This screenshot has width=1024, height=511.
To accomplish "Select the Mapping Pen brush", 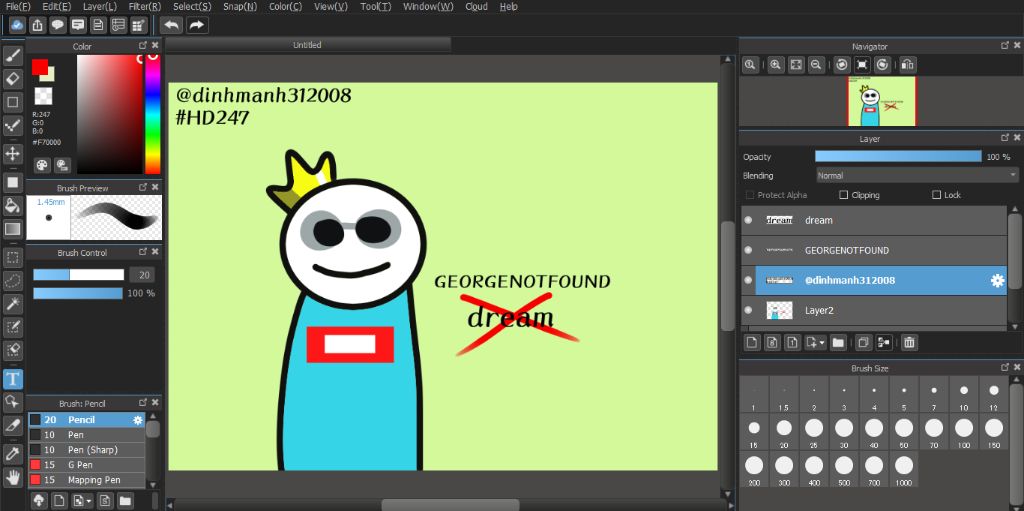I will 86,480.
